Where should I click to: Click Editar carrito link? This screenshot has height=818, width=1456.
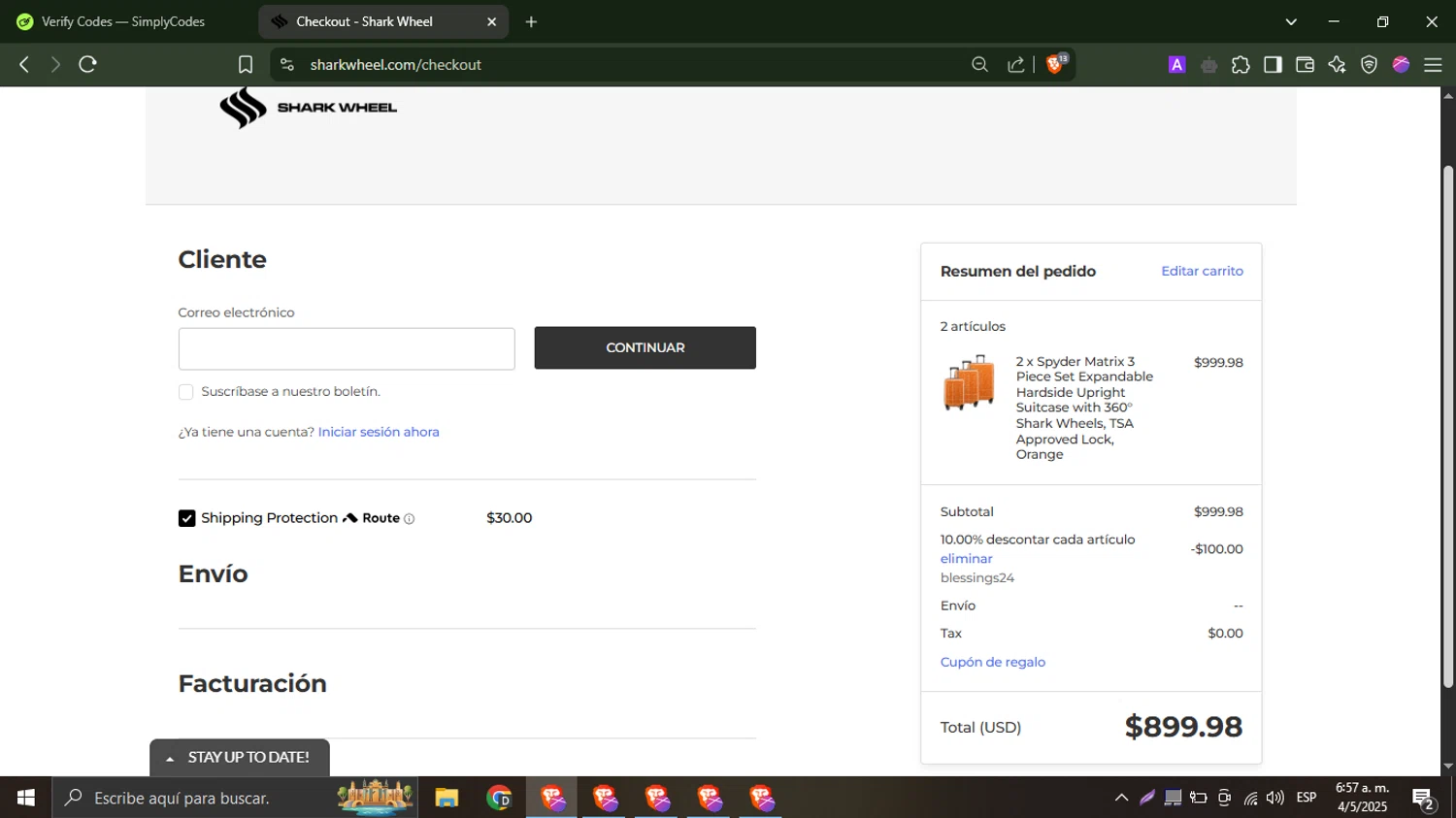pos(1202,271)
